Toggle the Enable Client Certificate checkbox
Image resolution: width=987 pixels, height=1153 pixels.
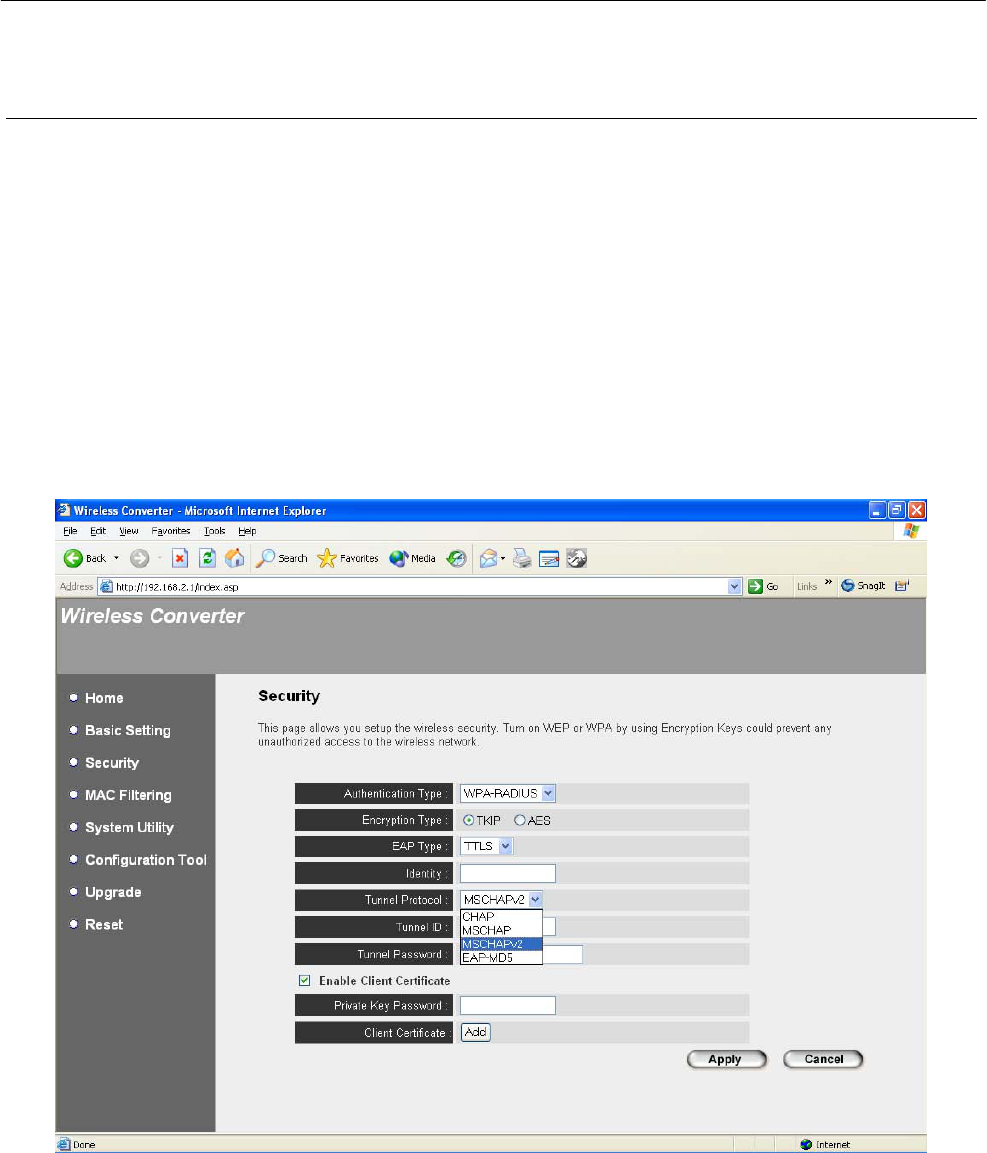304,980
